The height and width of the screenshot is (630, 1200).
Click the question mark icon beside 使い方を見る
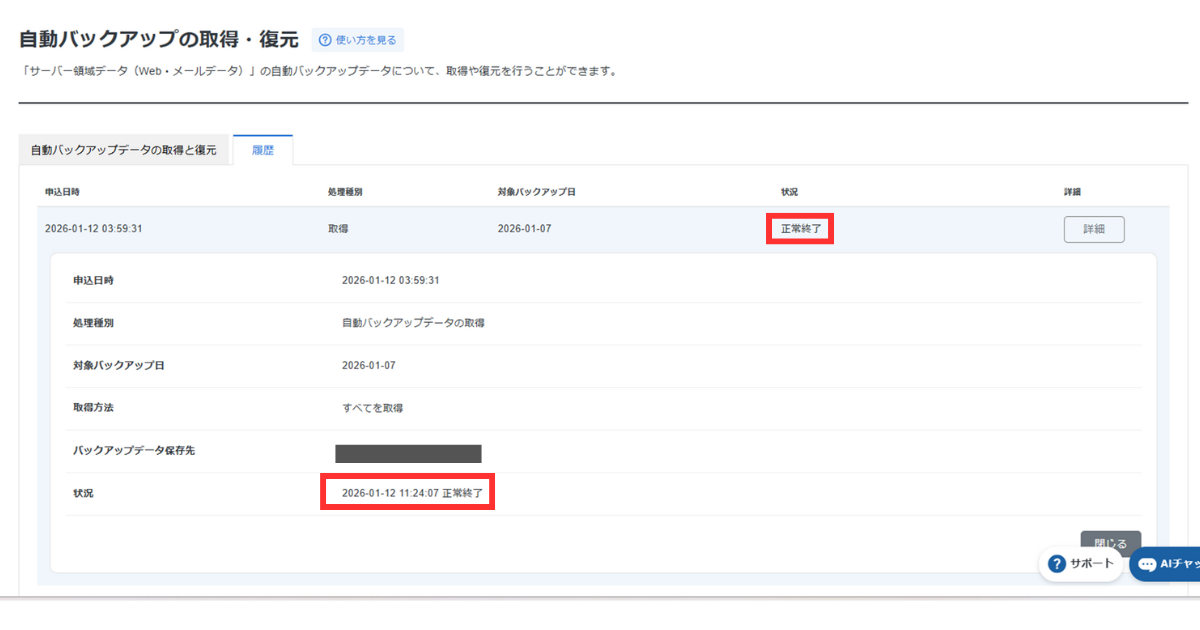[x=325, y=40]
